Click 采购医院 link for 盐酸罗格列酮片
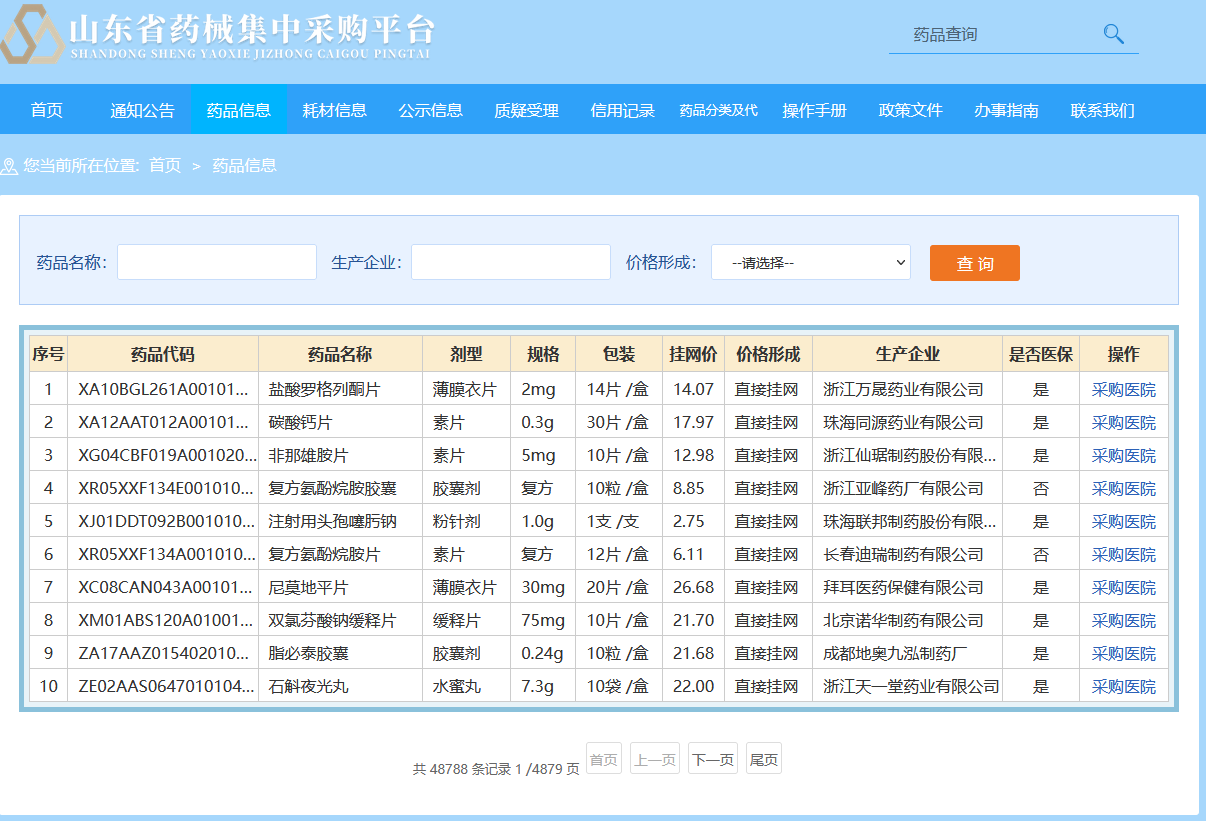The height and width of the screenshot is (821, 1206). (1123, 390)
